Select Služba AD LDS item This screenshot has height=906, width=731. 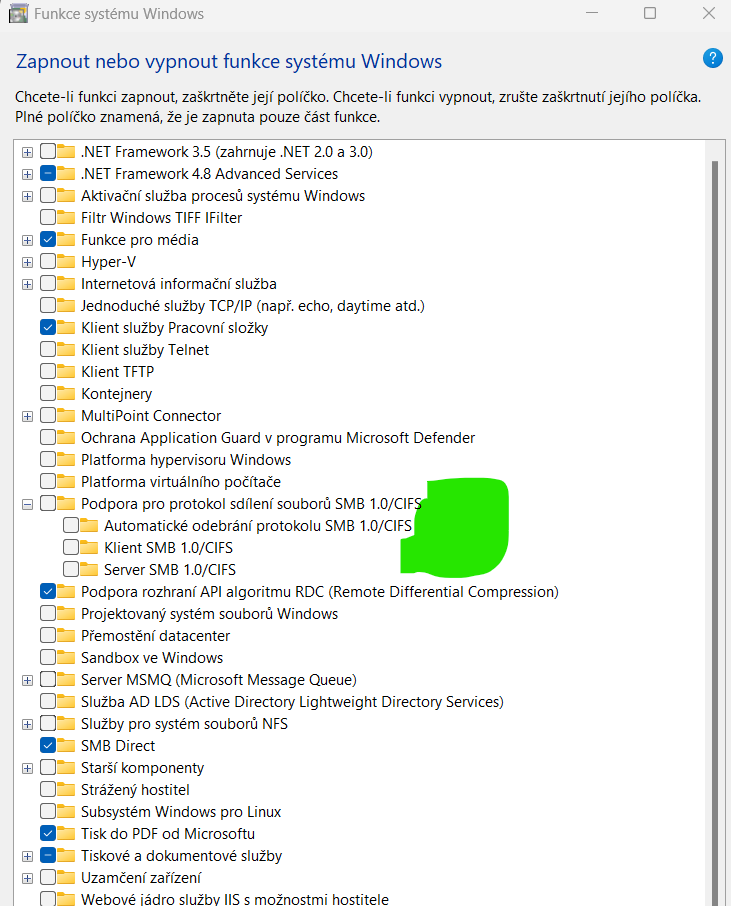[x=292, y=701]
